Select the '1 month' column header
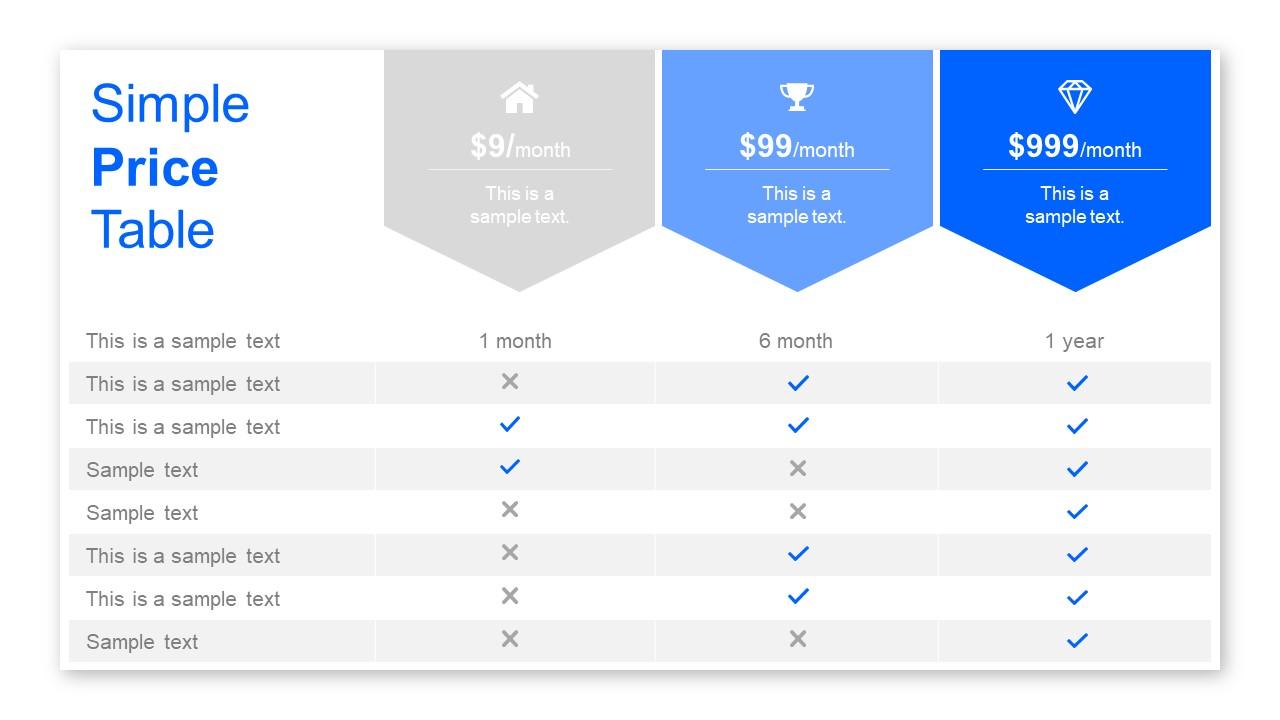1280x720 pixels. [515, 341]
